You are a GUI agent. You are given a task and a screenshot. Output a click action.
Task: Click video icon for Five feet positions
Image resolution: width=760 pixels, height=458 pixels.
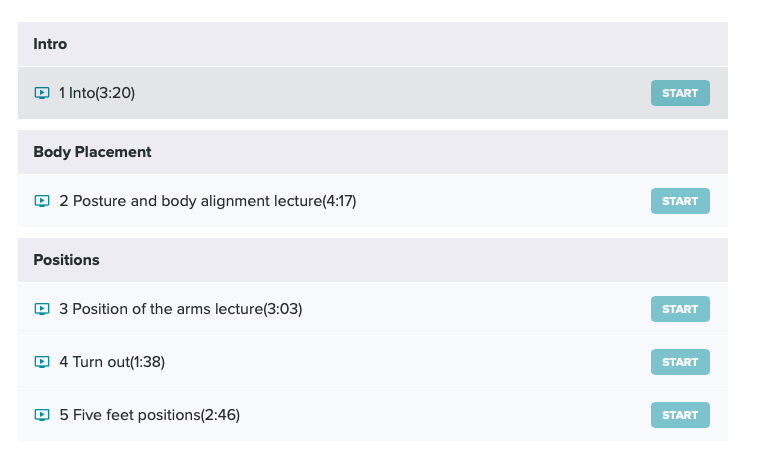pos(42,415)
